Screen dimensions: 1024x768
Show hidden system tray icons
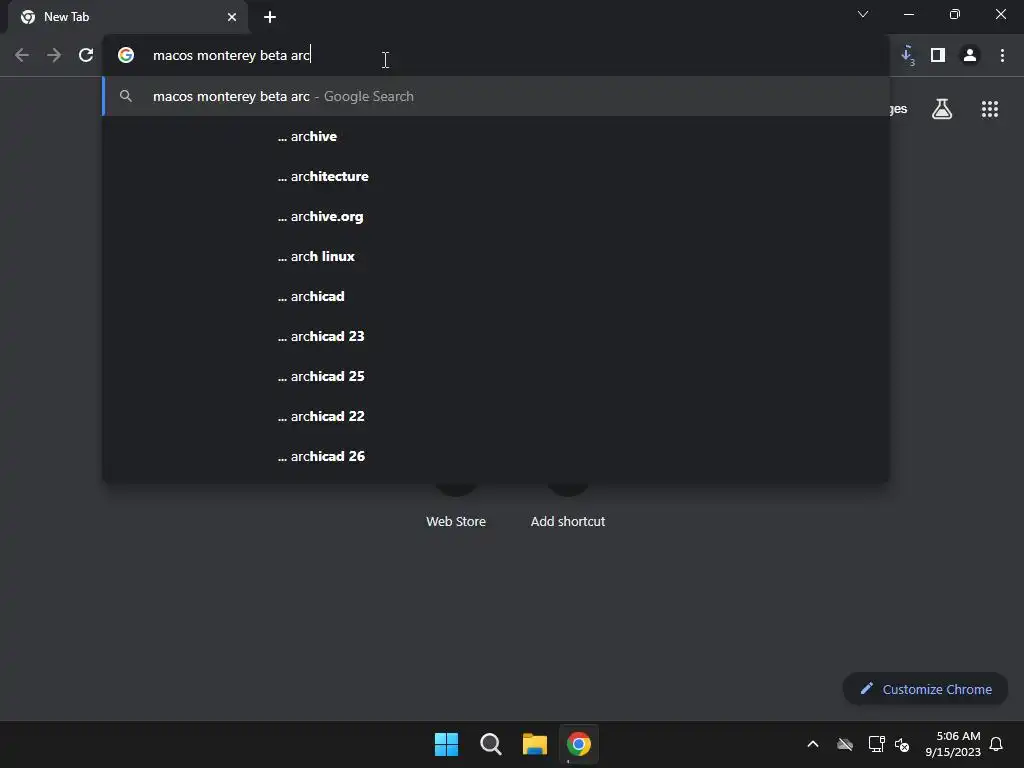[x=813, y=744]
